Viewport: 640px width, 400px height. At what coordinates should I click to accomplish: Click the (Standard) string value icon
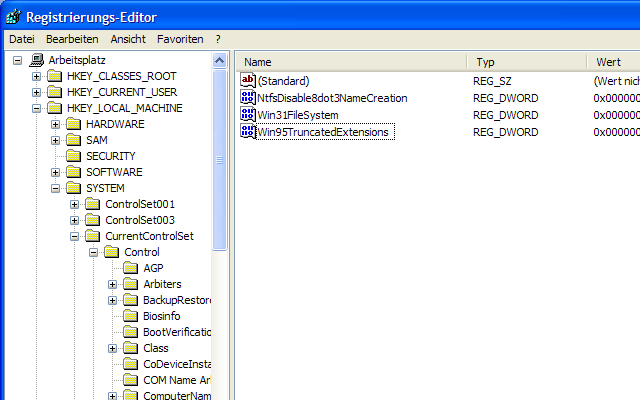(248, 81)
